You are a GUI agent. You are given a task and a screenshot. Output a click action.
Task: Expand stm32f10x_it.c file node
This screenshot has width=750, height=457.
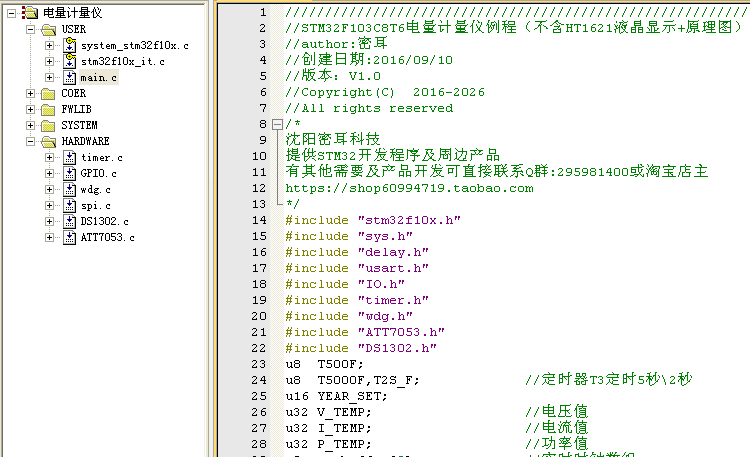pos(49,61)
